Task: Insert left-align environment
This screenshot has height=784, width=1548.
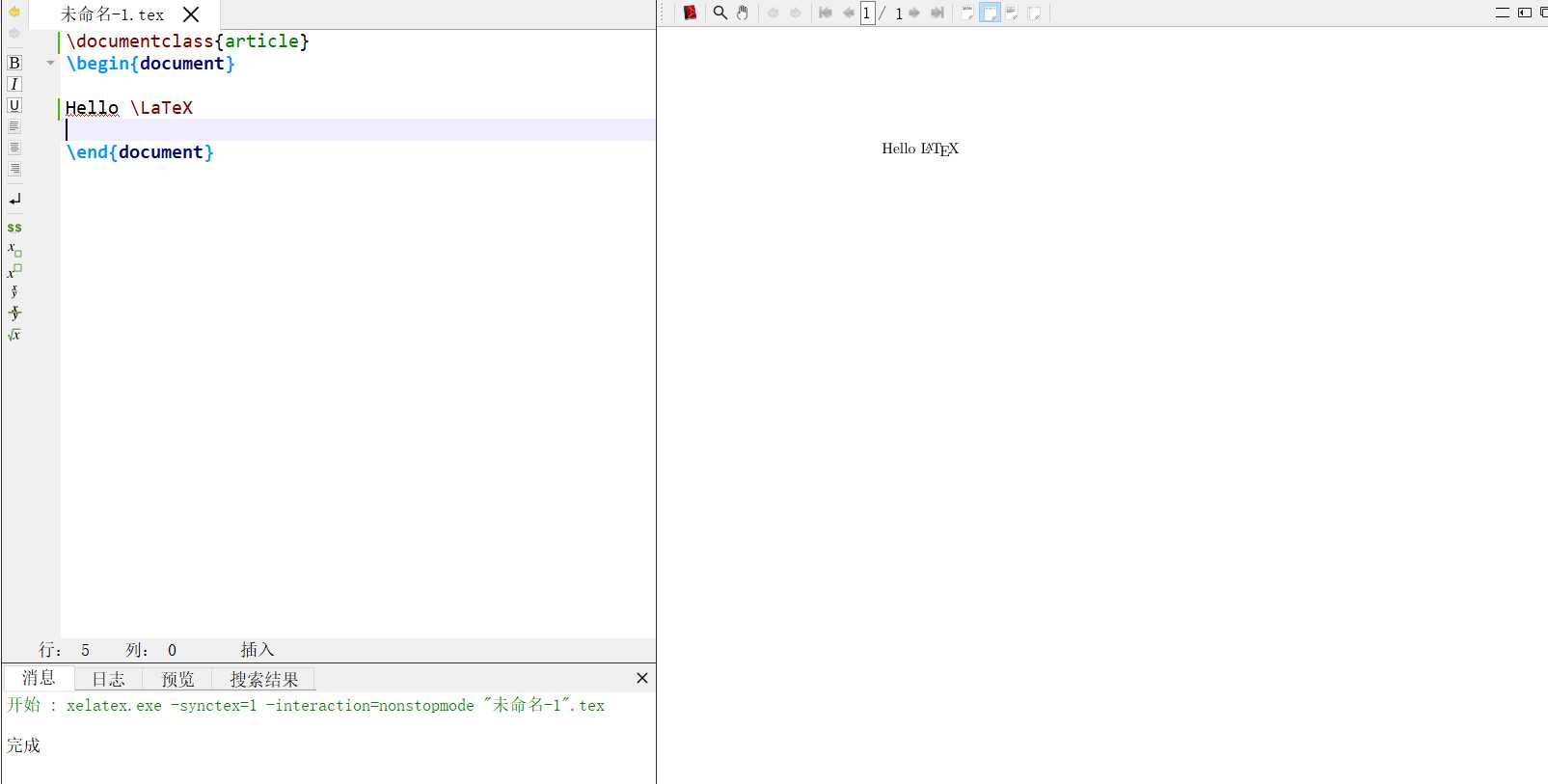Action: (14, 126)
